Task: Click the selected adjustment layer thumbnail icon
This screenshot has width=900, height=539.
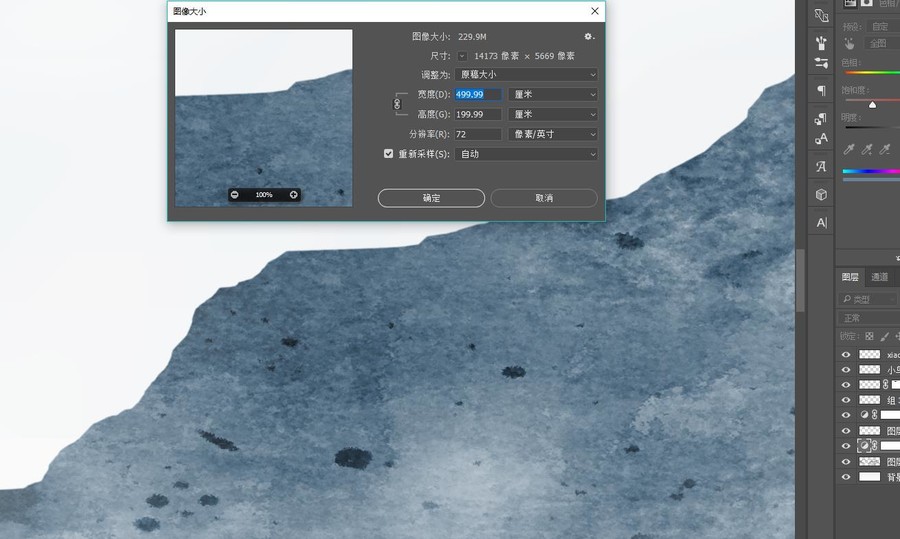Action: (864, 445)
